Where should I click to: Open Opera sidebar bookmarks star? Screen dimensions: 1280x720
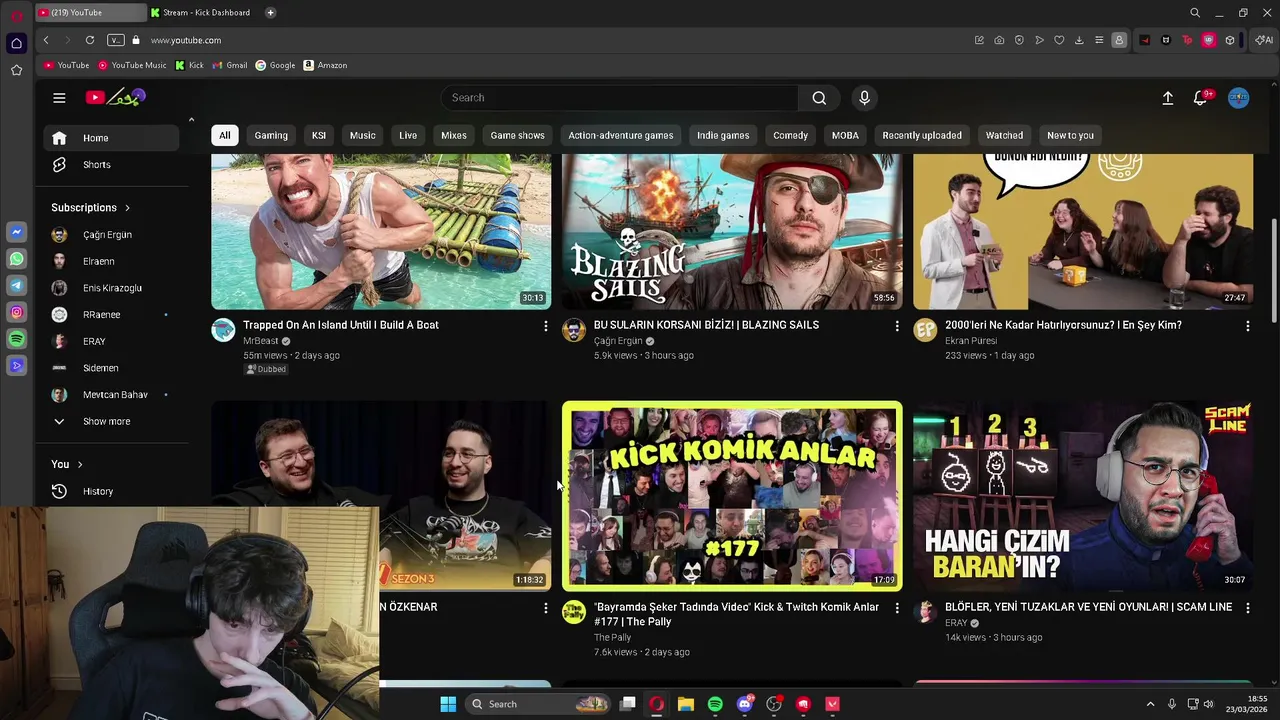[x=16, y=70]
